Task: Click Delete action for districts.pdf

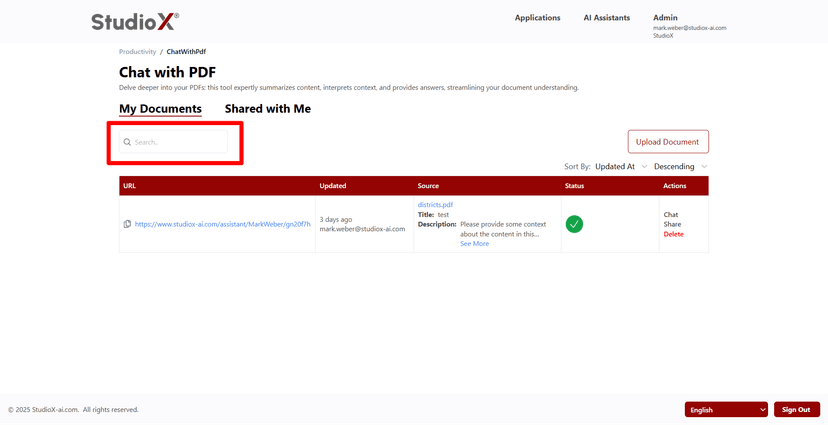Action: coord(673,234)
